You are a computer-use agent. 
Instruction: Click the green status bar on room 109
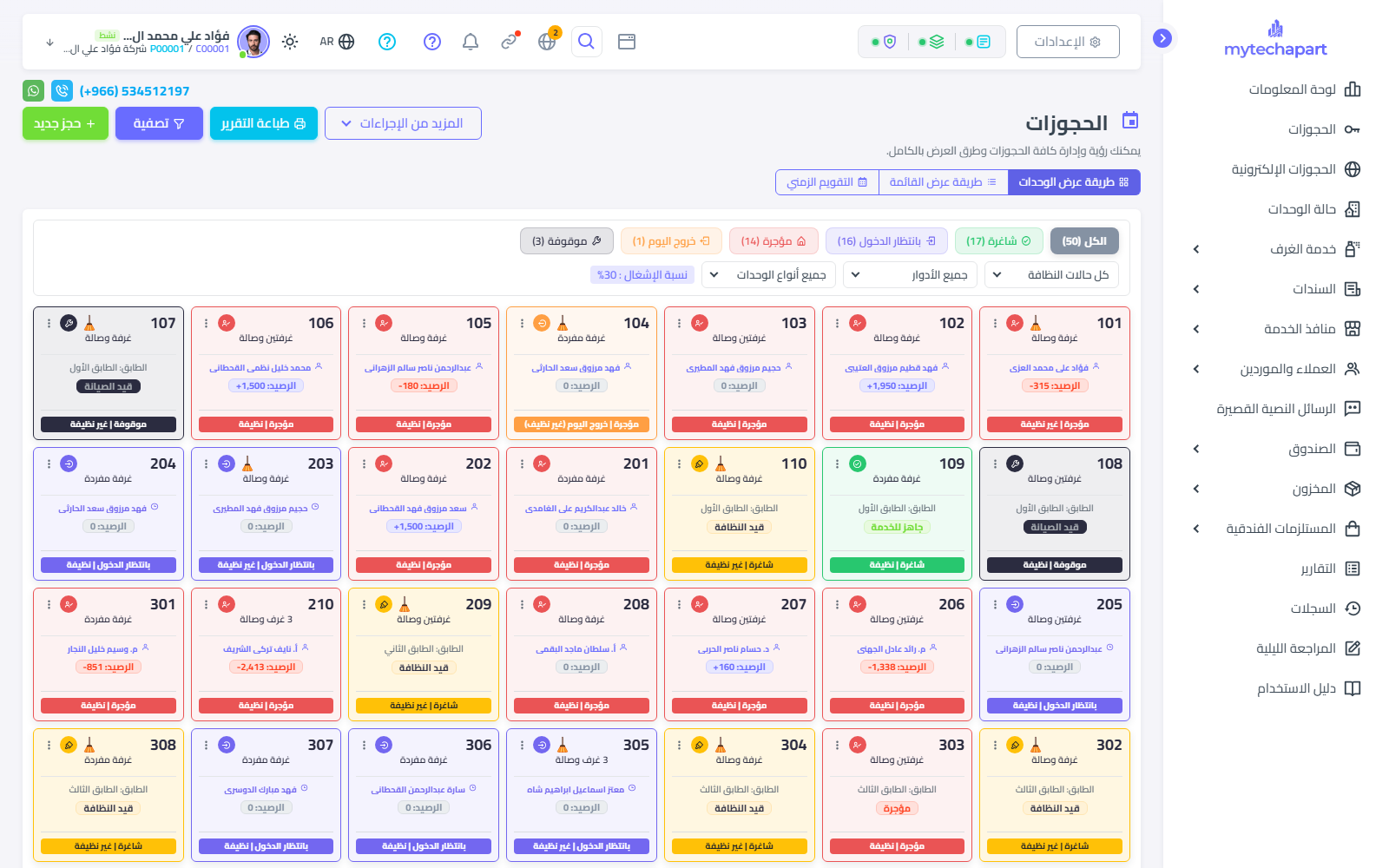tap(897, 565)
